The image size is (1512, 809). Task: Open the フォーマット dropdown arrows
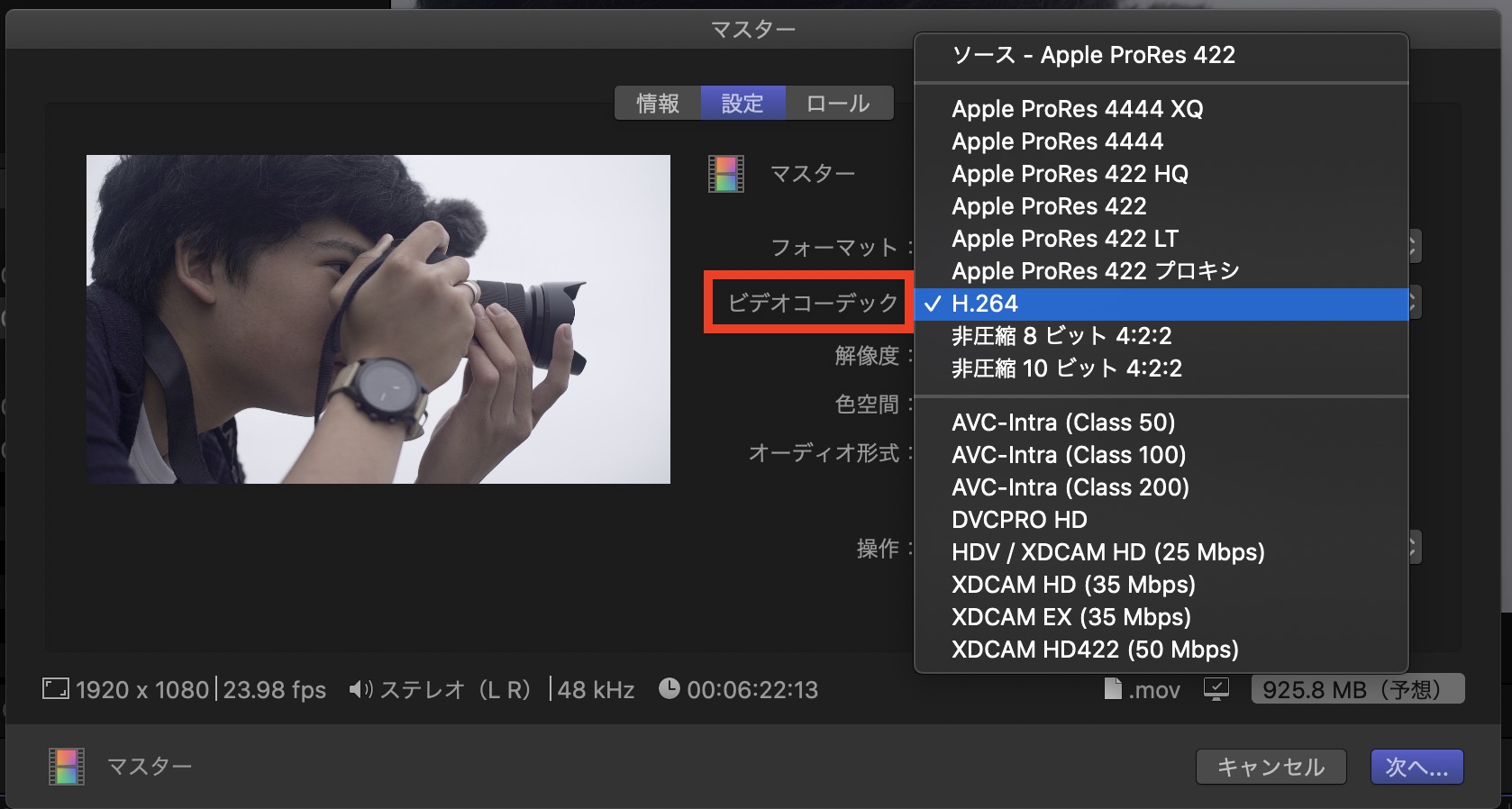1414,246
